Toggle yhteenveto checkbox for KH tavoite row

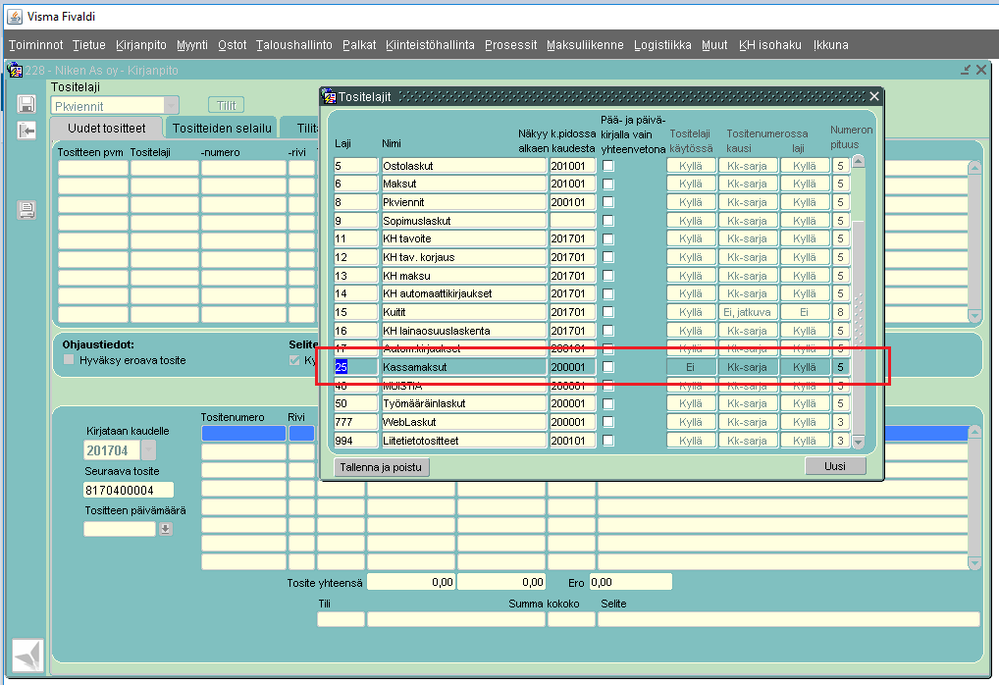(608, 239)
